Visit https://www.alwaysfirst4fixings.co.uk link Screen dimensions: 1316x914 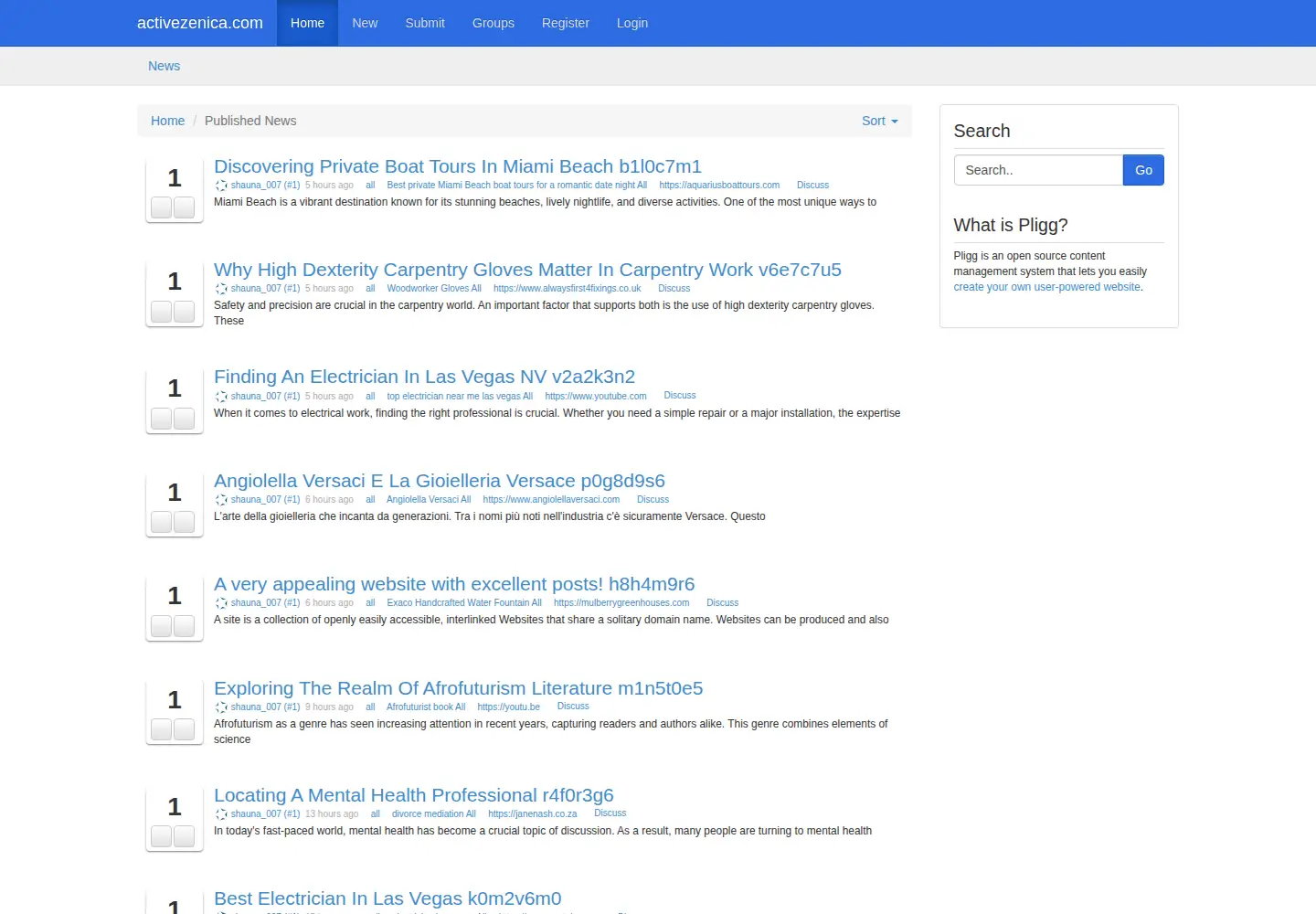[x=568, y=288]
